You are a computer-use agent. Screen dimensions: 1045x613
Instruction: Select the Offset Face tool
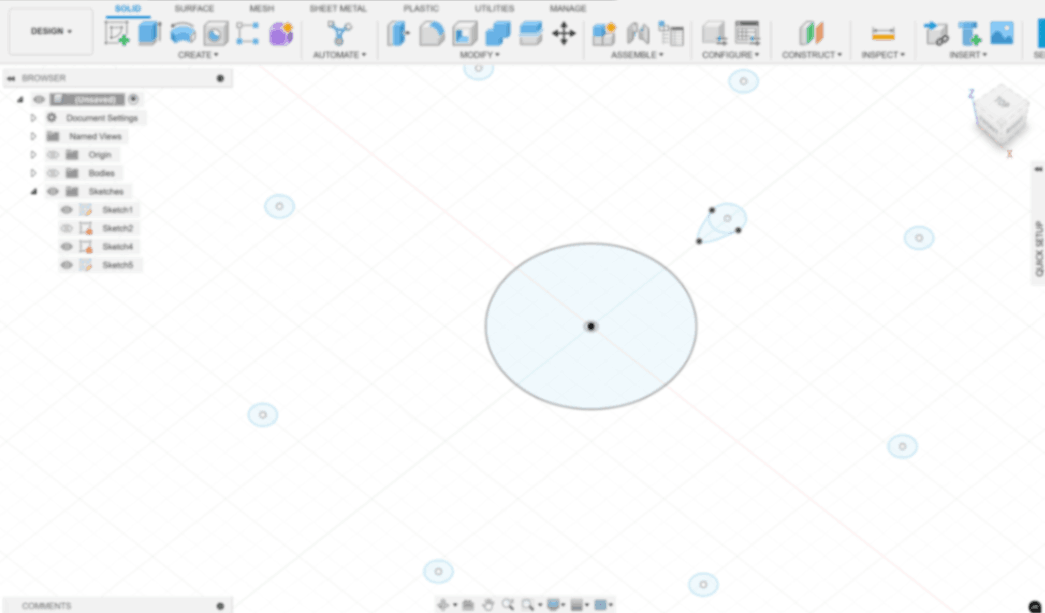click(x=530, y=33)
